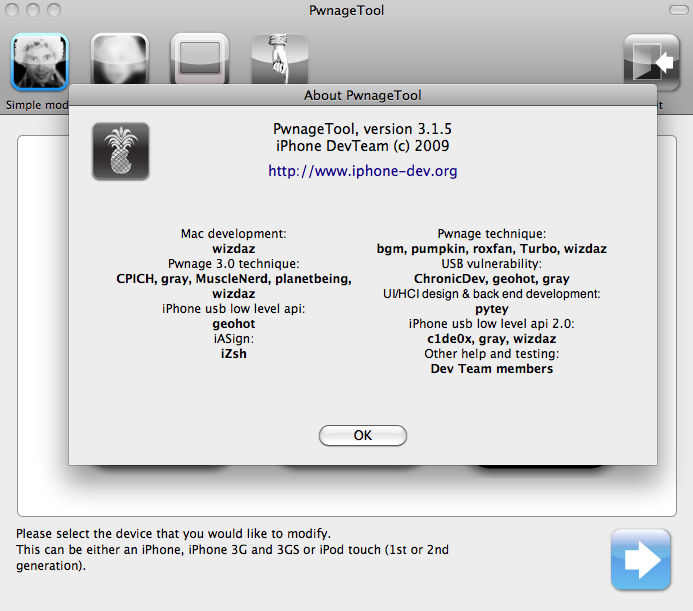Click the blurred face toolbar icon
The width and height of the screenshot is (693, 611).
[120, 58]
